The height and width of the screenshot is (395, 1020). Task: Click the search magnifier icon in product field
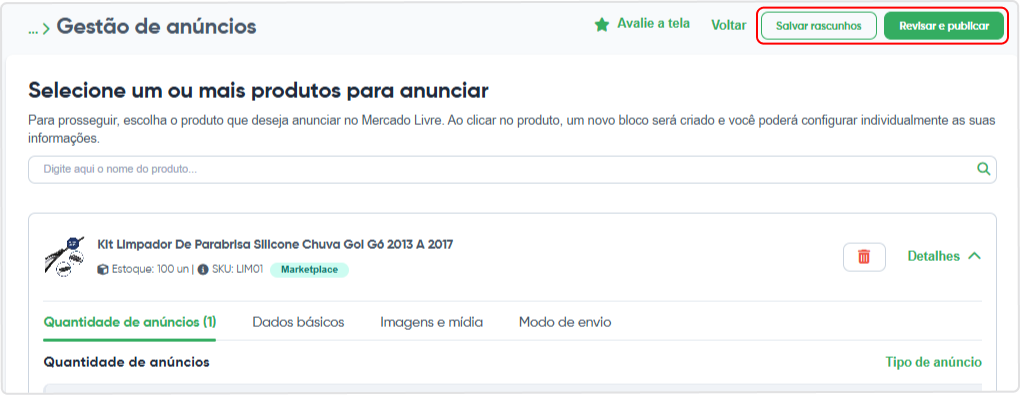[x=984, y=169]
